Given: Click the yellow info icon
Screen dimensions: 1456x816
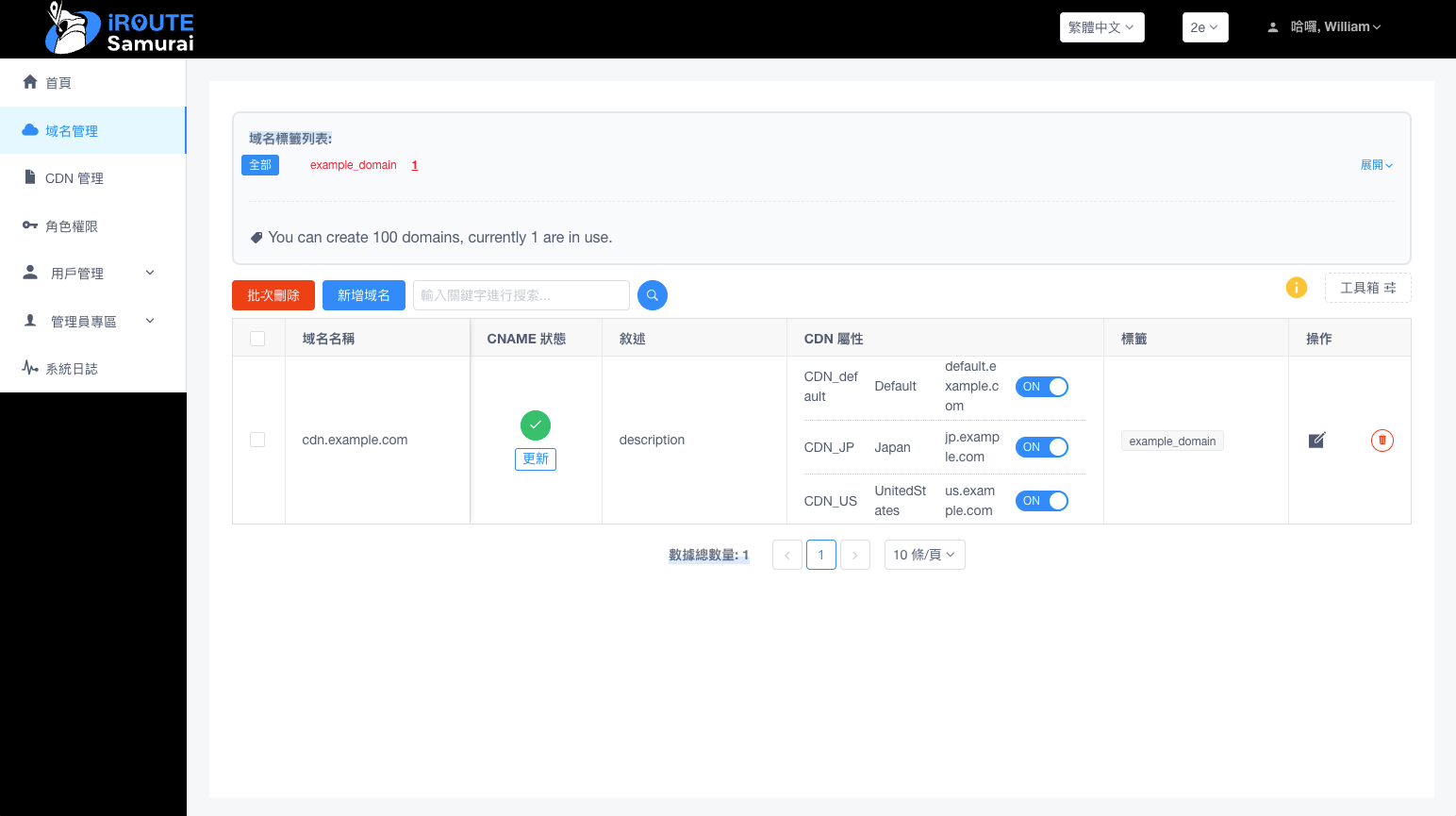Looking at the screenshot, I should [1297, 288].
